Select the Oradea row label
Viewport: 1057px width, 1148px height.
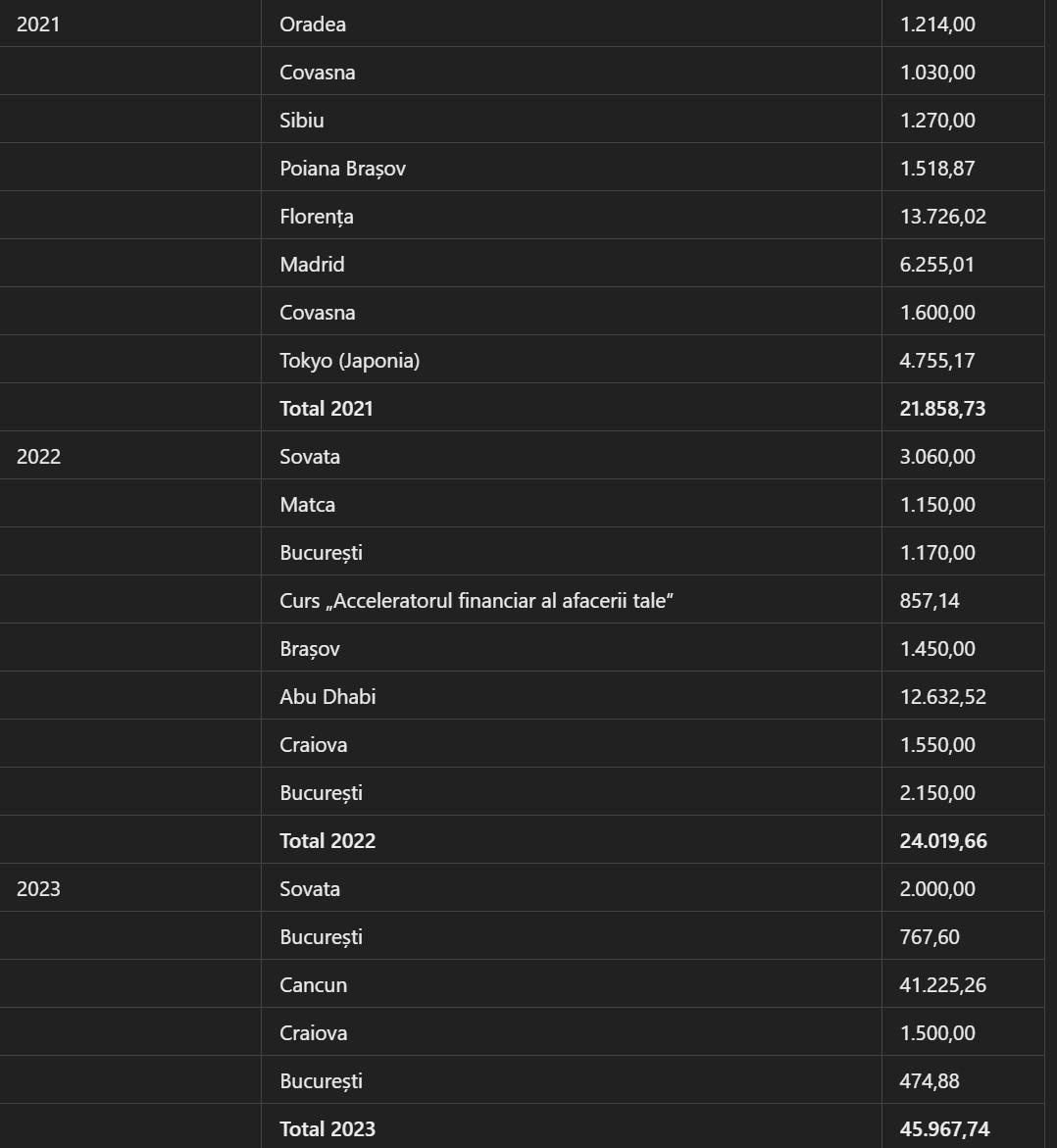pos(313,25)
